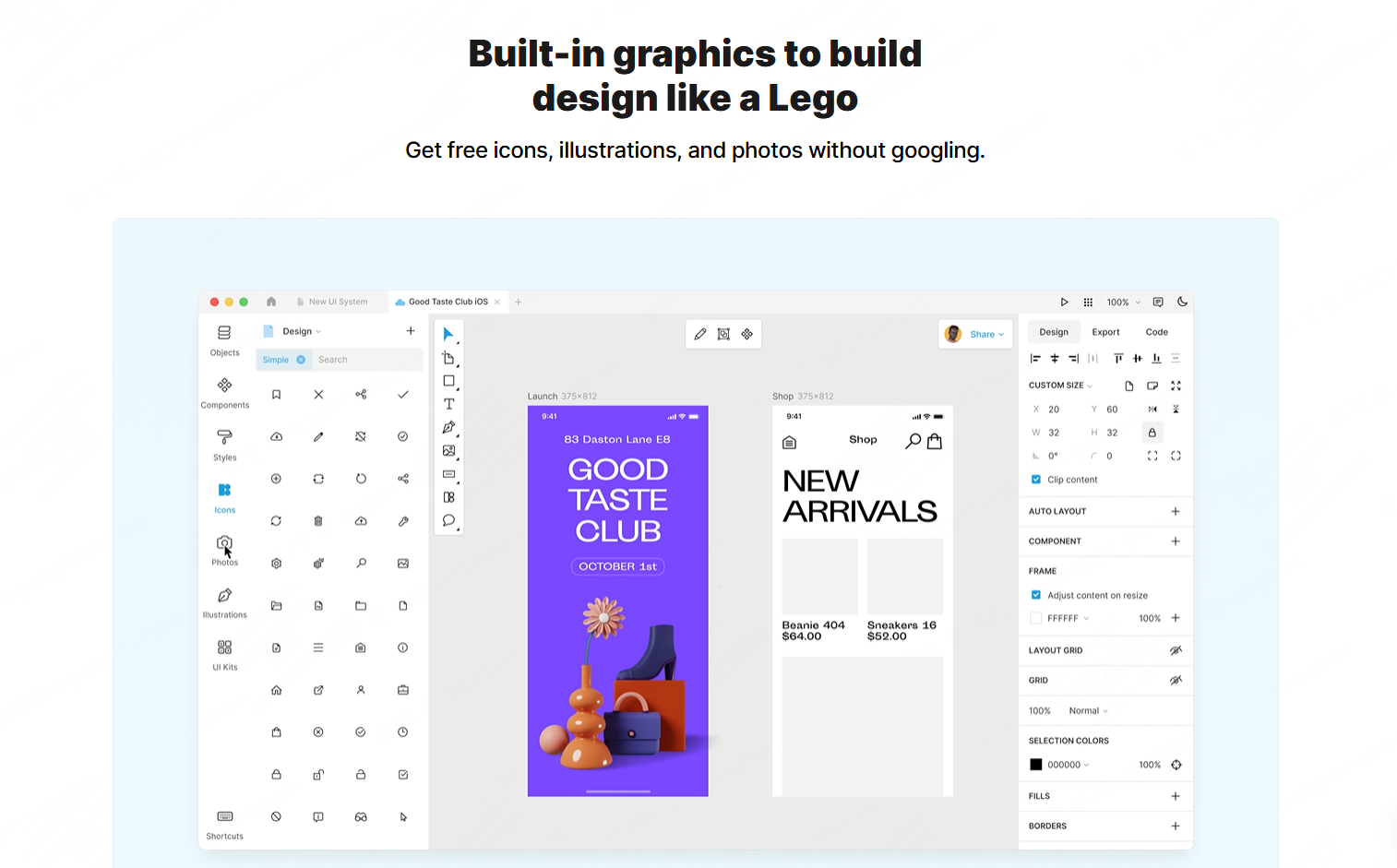1397x868 pixels.
Task: Click the eyedropper target in Selection Colors
Action: point(1176,765)
